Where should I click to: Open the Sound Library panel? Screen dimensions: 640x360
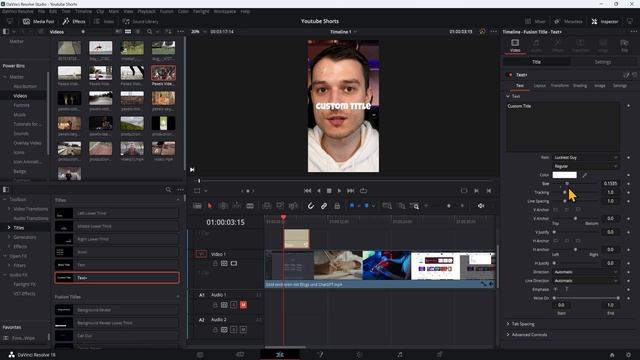click(140, 21)
